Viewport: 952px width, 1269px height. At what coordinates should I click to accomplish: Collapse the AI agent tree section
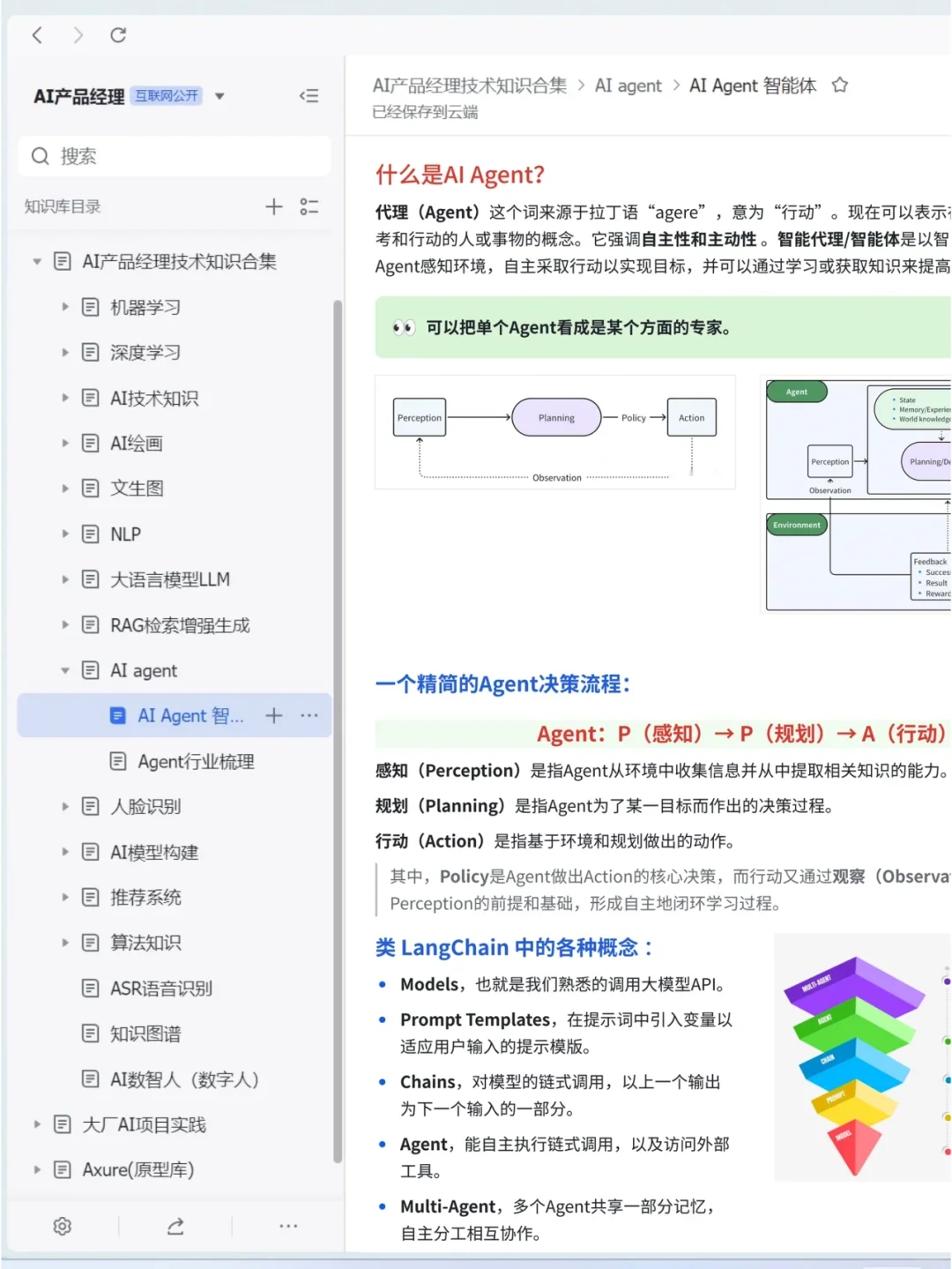[66, 670]
